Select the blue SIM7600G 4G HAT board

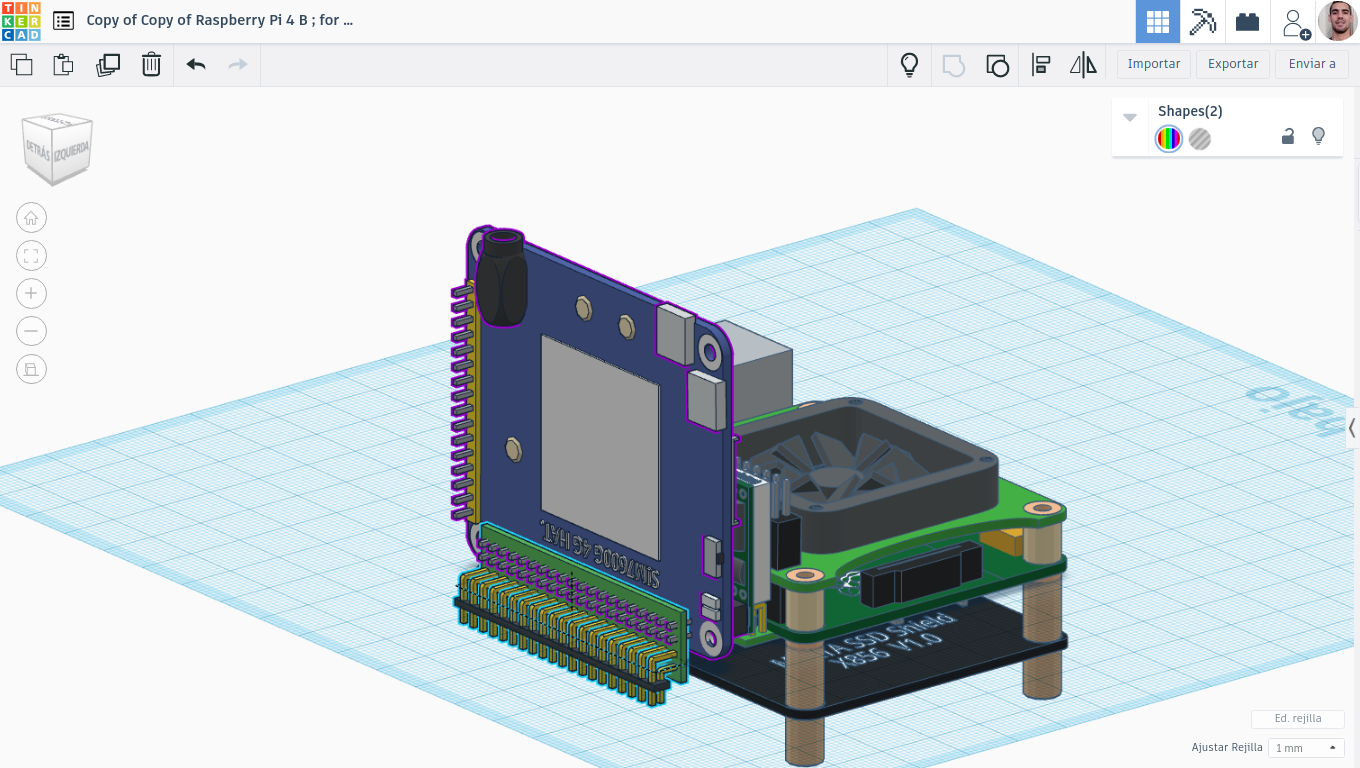point(600,440)
